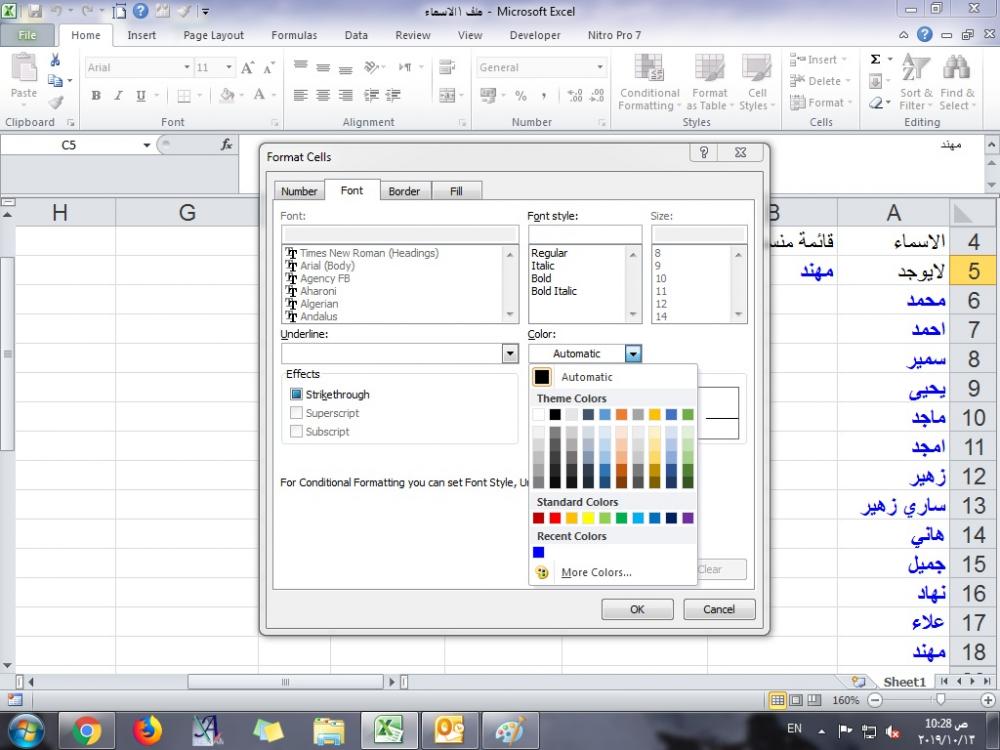Click the zoom in plus button
The height and width of the screenshot is (750, 1000).
[x=988, y=700]
